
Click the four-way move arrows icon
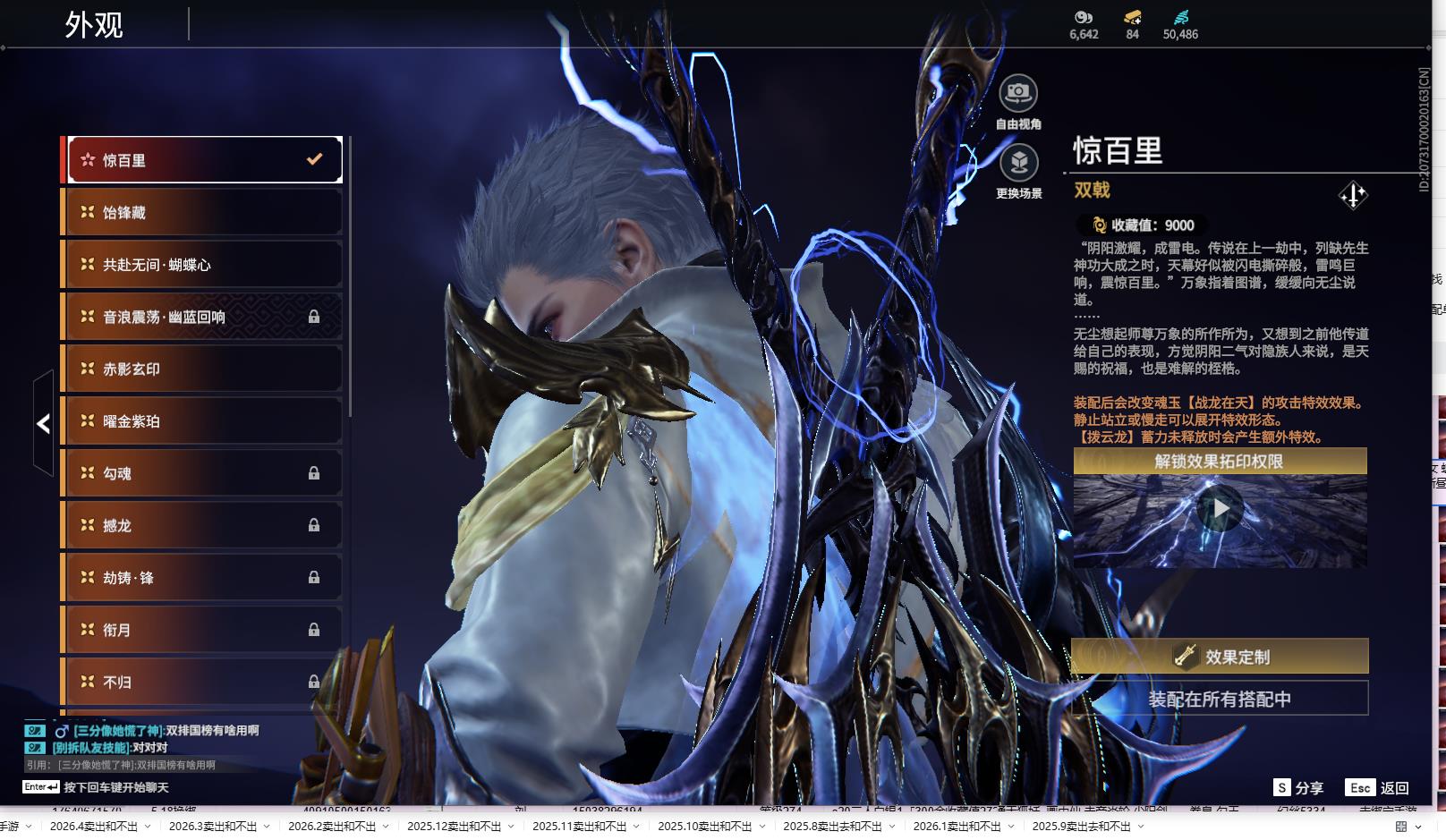click(x=1352, y=195)
